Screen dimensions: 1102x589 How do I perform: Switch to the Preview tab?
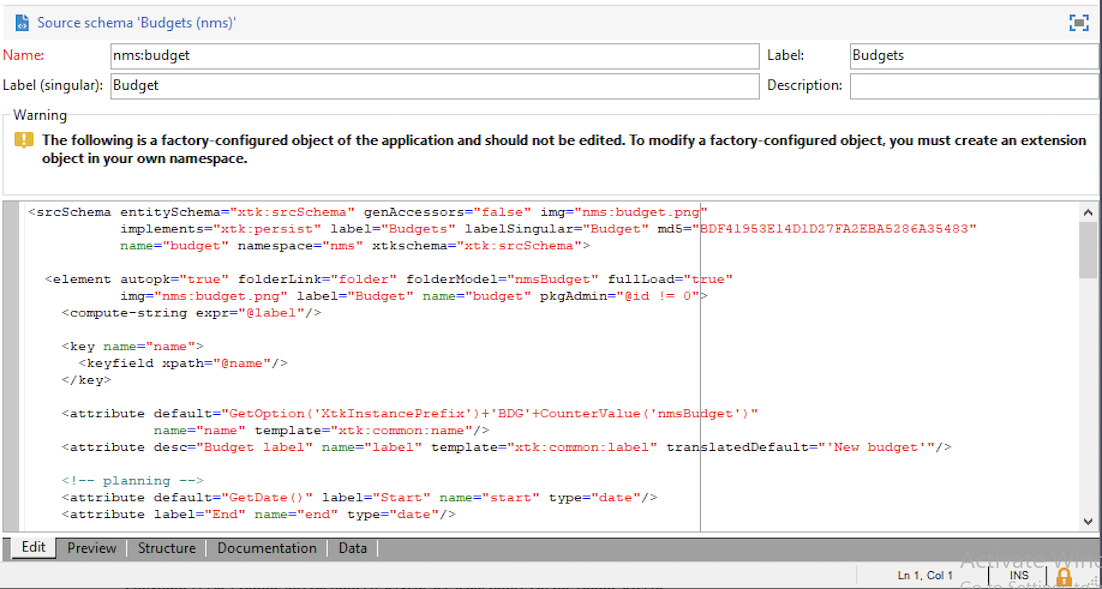click(x=92, y=548)
